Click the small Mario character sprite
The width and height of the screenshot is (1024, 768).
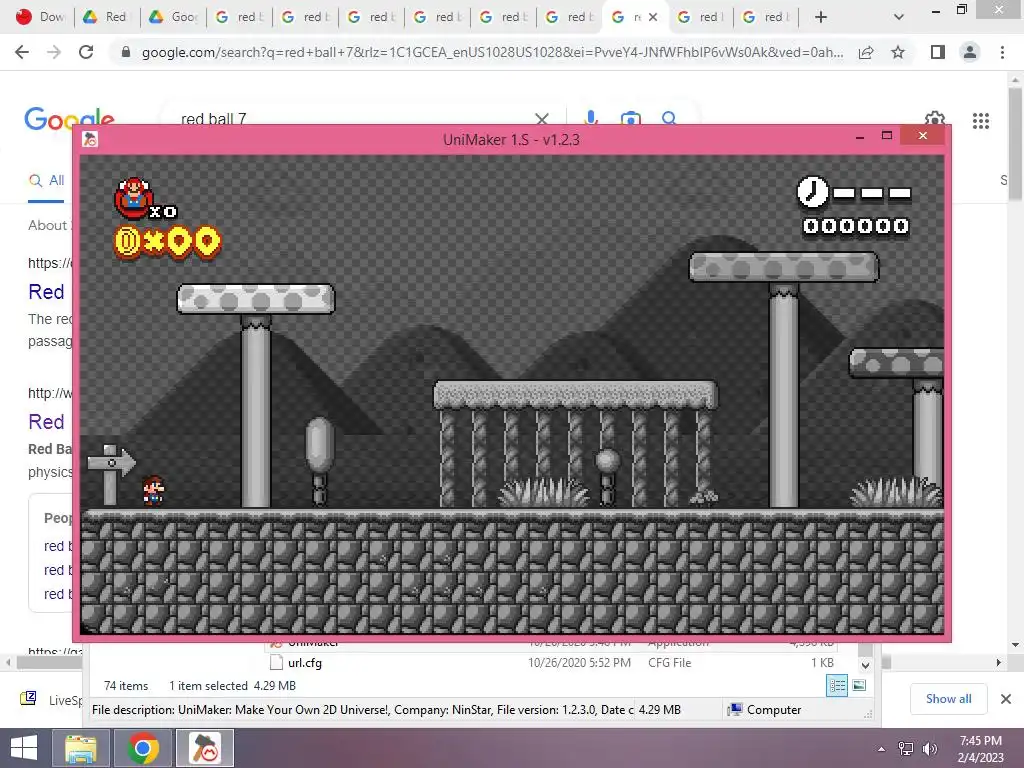tap(153, 490)
